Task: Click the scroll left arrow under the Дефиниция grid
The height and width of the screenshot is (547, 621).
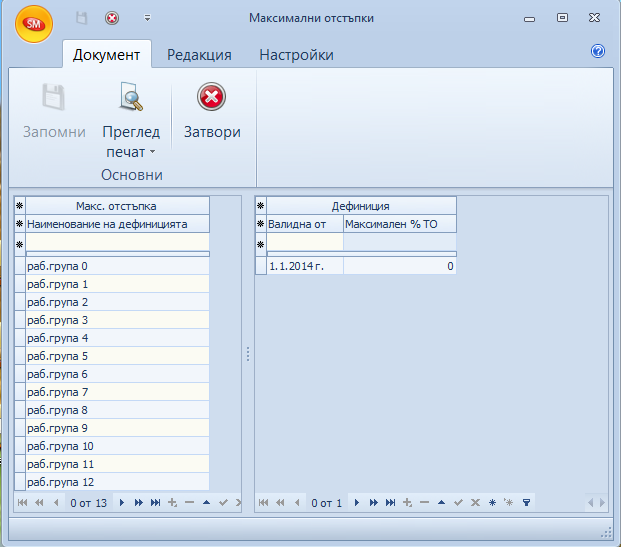Action: pos(591,503)
